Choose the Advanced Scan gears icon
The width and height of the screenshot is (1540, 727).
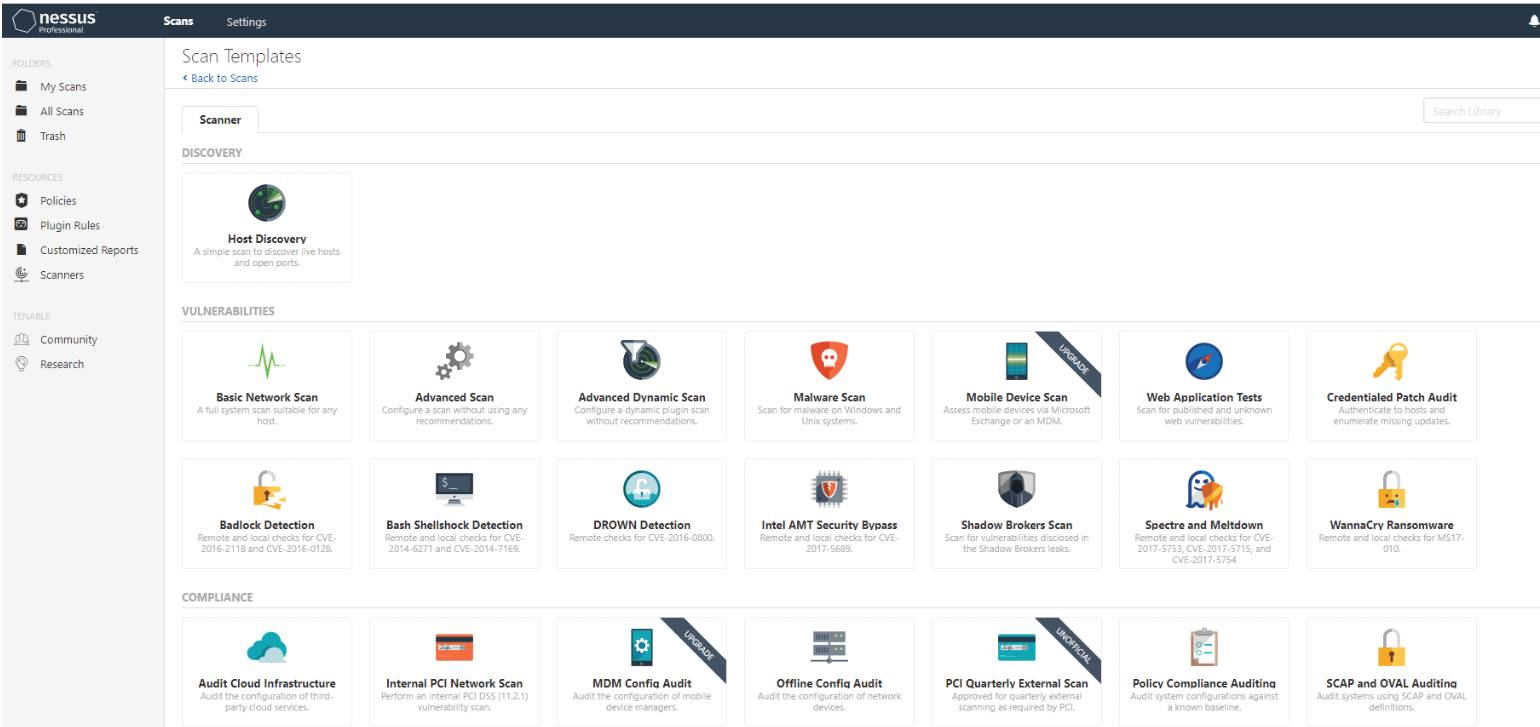click(x=454, y=360)
